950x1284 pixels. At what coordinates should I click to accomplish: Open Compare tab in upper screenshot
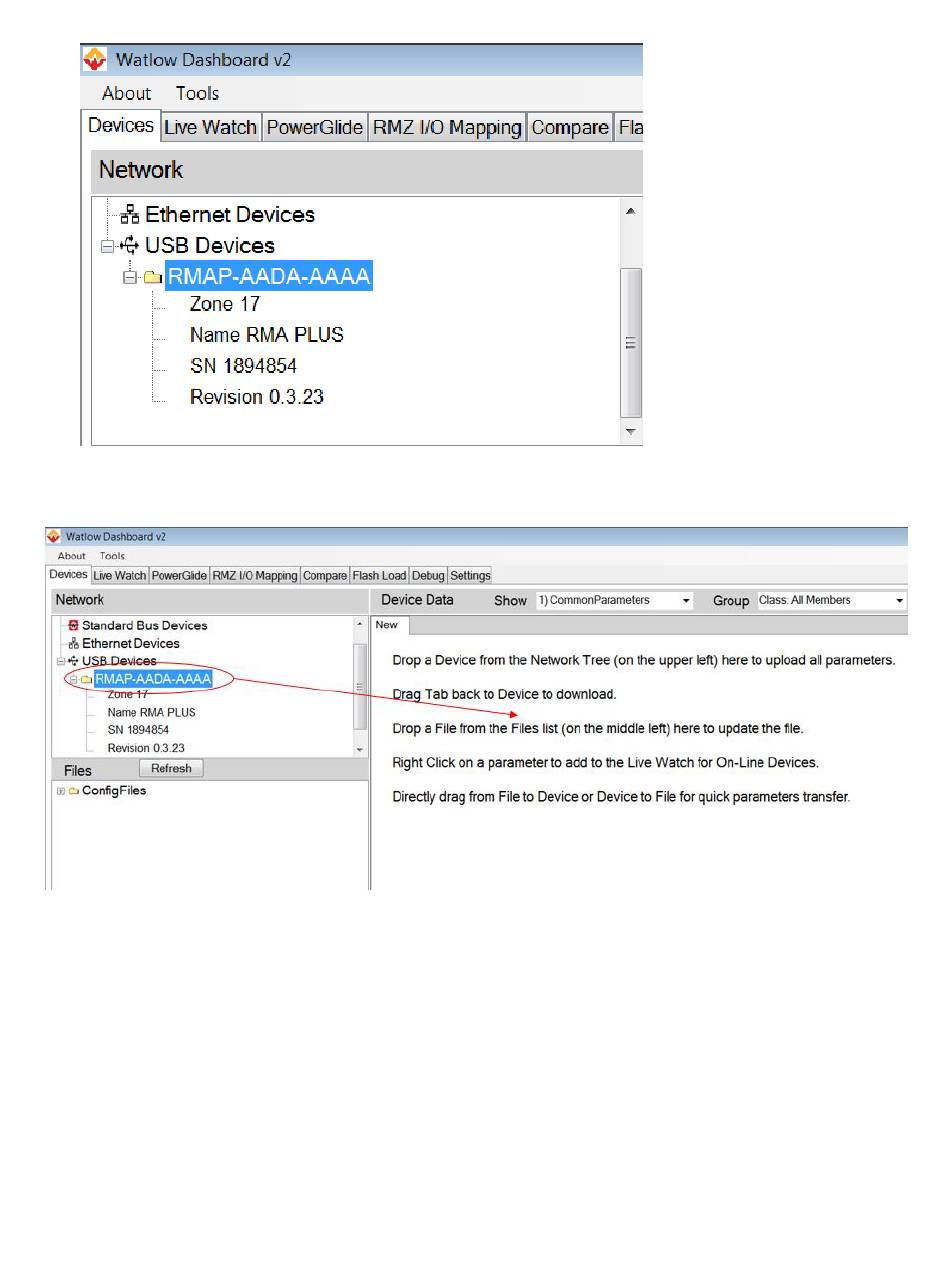click(x=570, y=127)
